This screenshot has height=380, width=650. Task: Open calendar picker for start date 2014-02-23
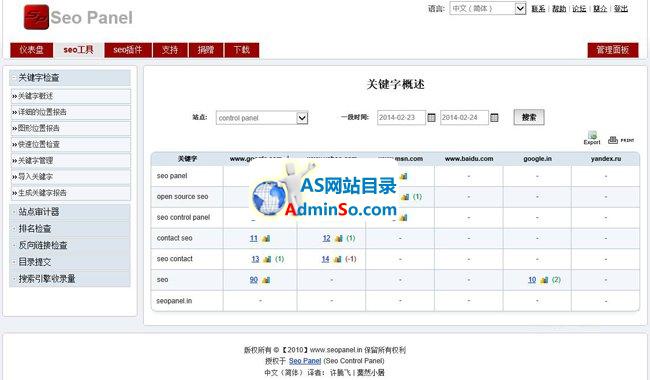431,118
